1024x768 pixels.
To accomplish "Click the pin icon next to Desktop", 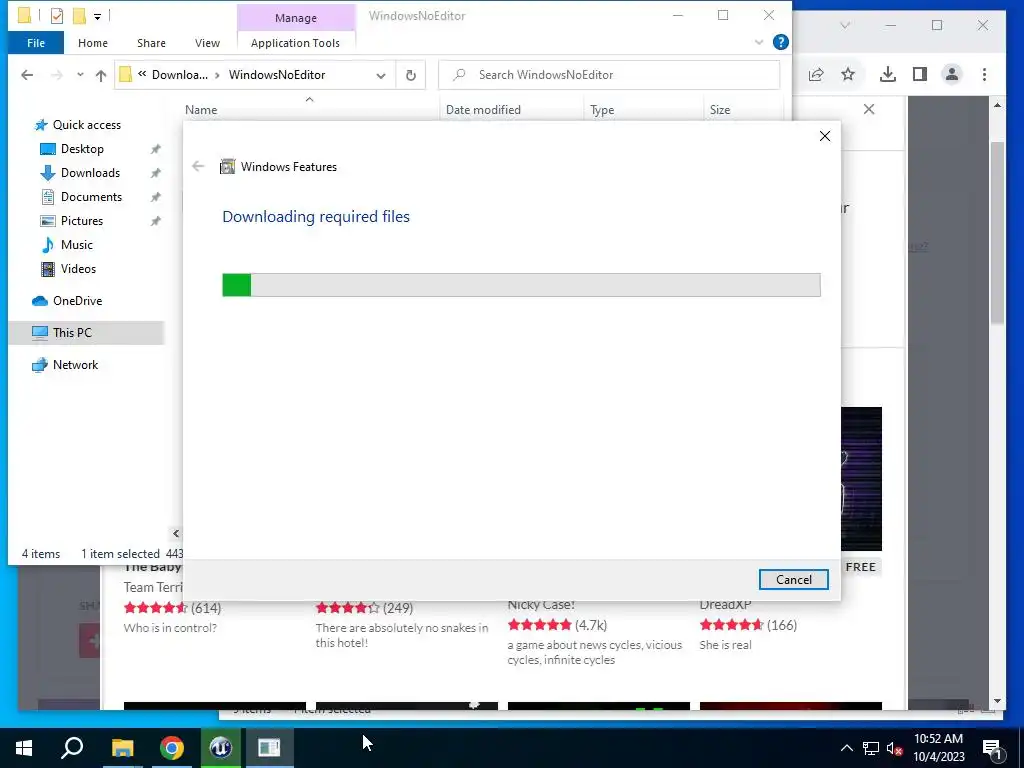I will pos(155,150).
